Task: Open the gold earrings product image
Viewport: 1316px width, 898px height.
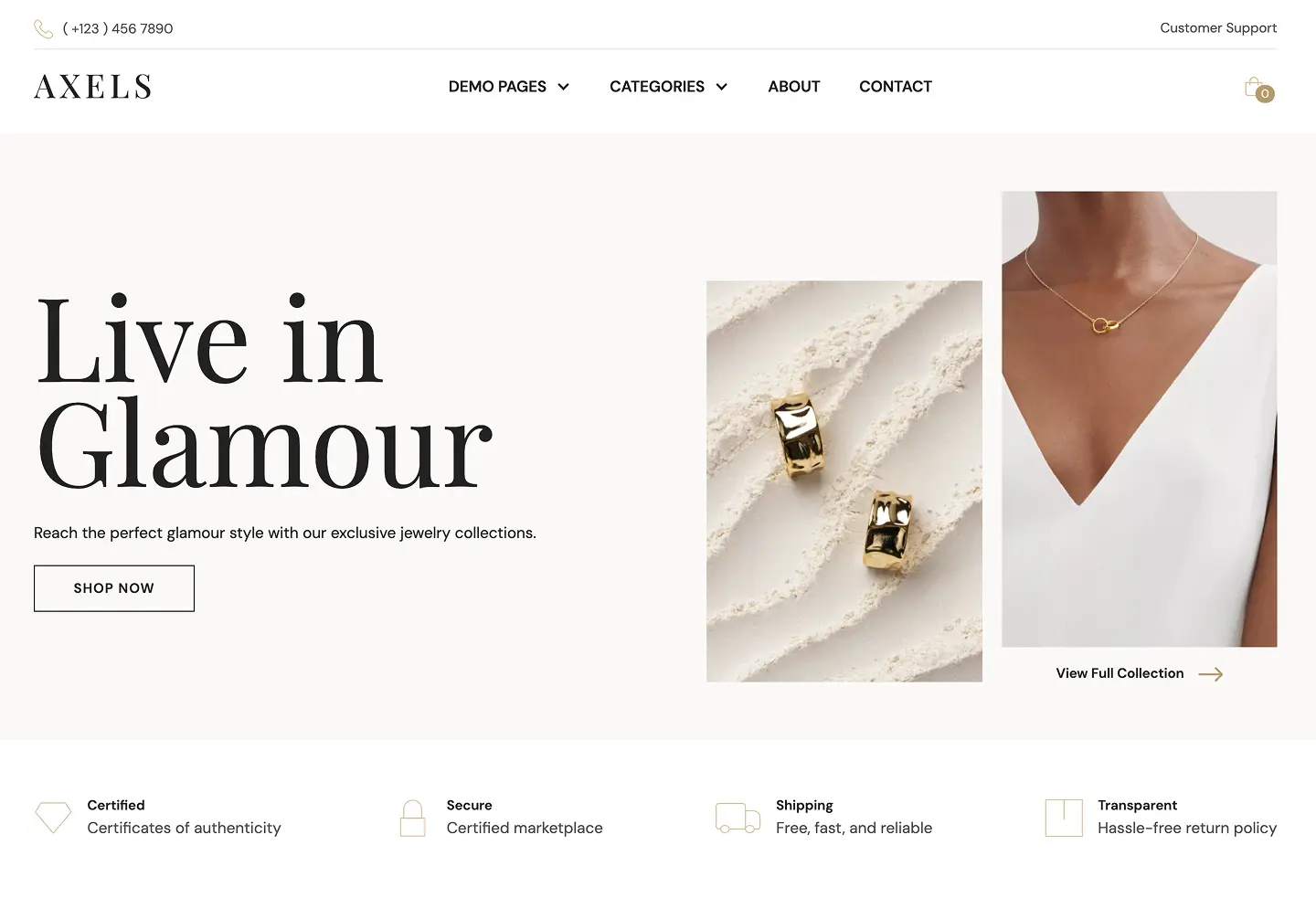Action: [x=844, y=481]
